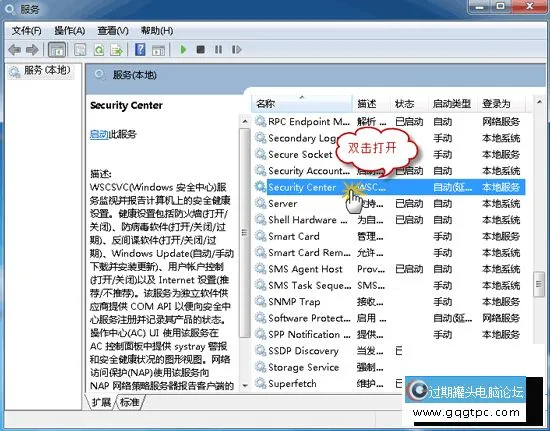
Task: Click description pane scroll-down arrow
Action: click(245, 385)
